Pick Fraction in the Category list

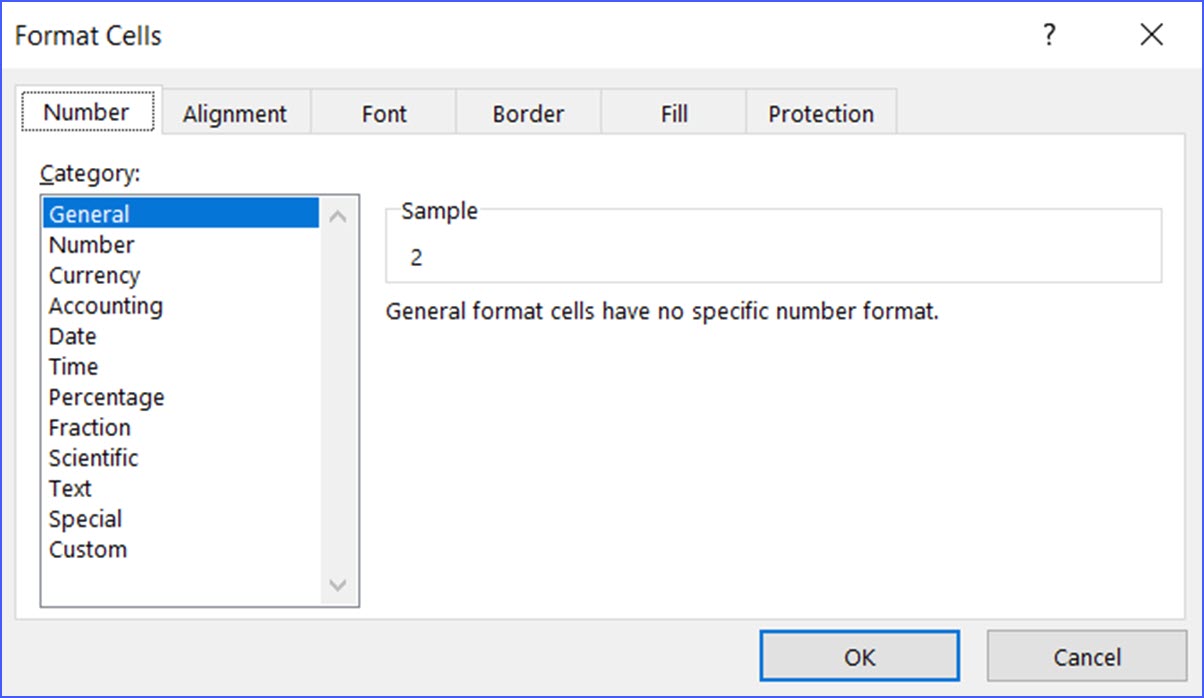(89, 428)
